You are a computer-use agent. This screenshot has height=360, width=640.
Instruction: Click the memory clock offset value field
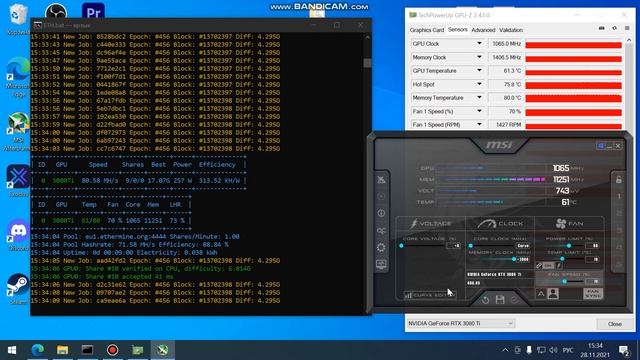523,259
